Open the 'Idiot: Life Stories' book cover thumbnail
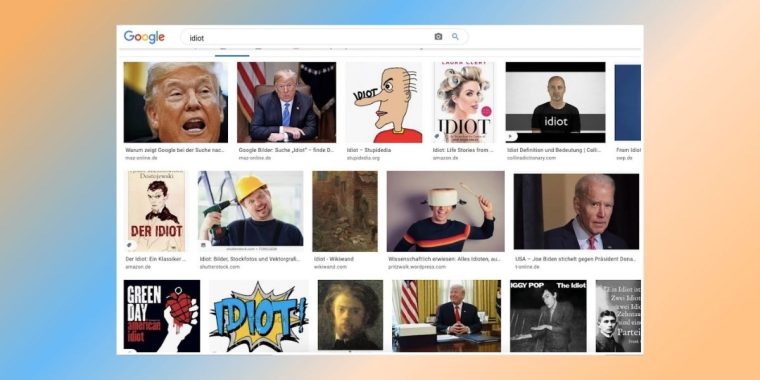760x380 pixels. 463,102
